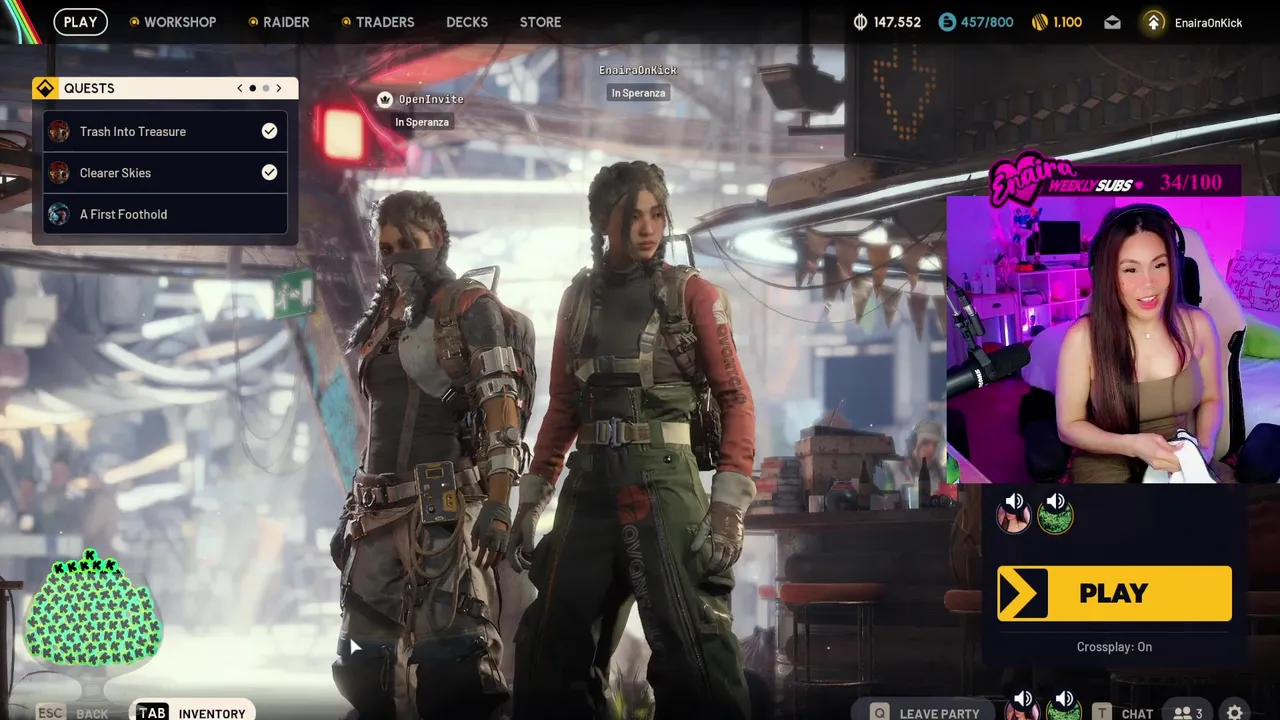Click the green player avatar in Play panel

1055,517
